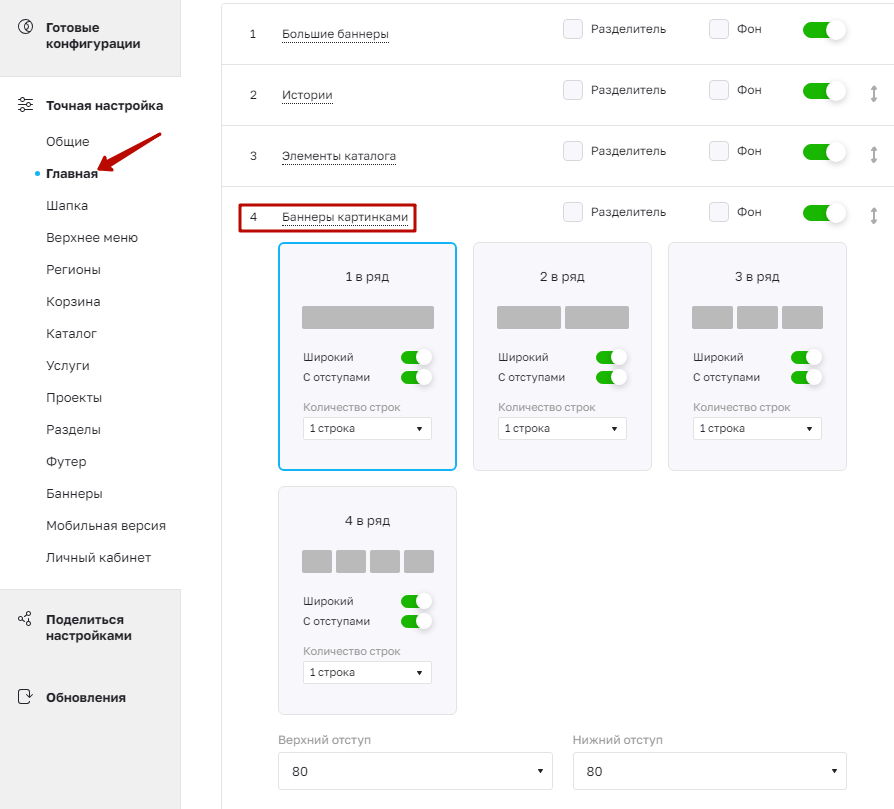Disable the Элементы каталога block toggle

(824, 152)
